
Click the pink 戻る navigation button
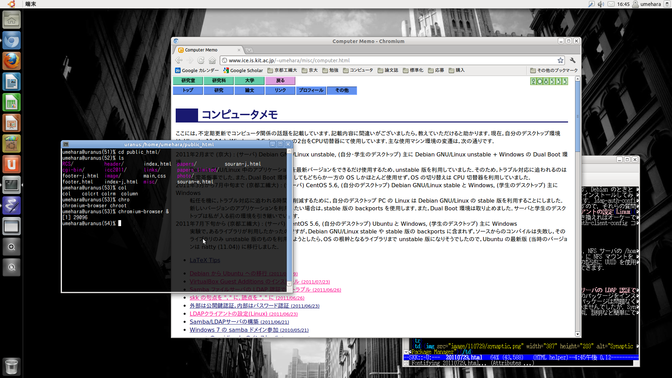click(280, 81)
